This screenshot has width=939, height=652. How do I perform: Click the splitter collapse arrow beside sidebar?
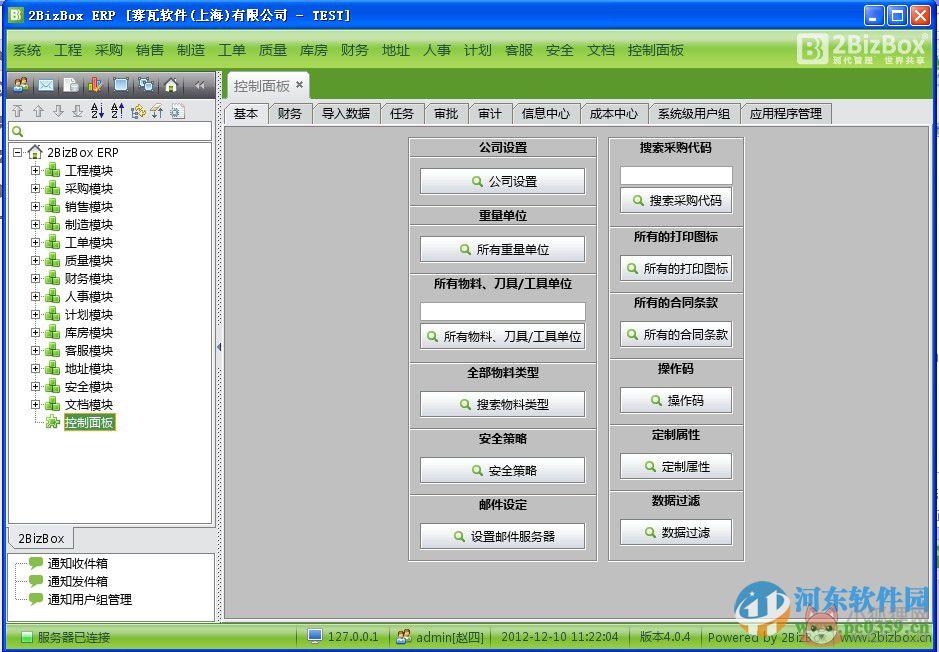(x=219, y=347)
